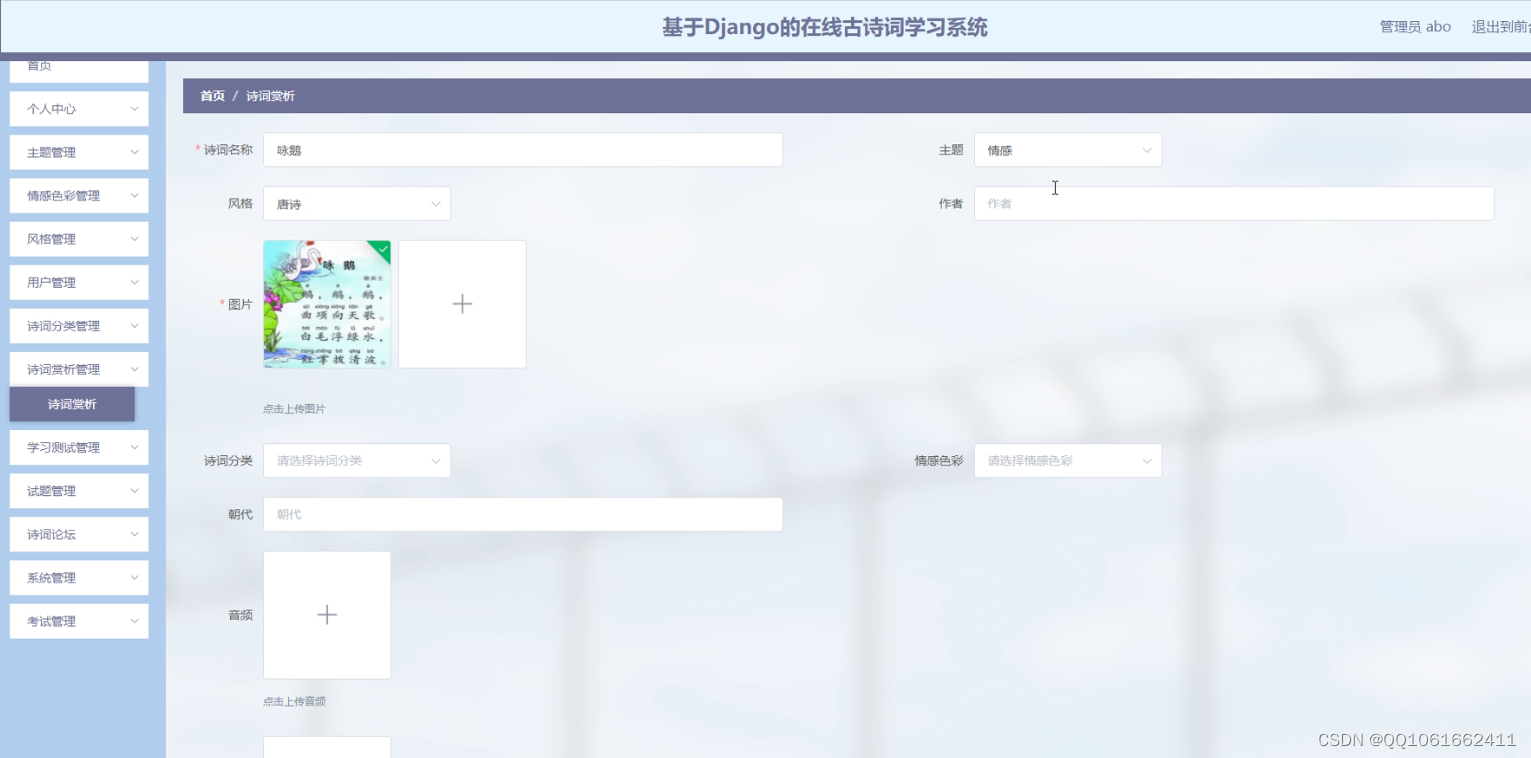
Task: Click the 朝代 input field
Action: click(522, 513)
